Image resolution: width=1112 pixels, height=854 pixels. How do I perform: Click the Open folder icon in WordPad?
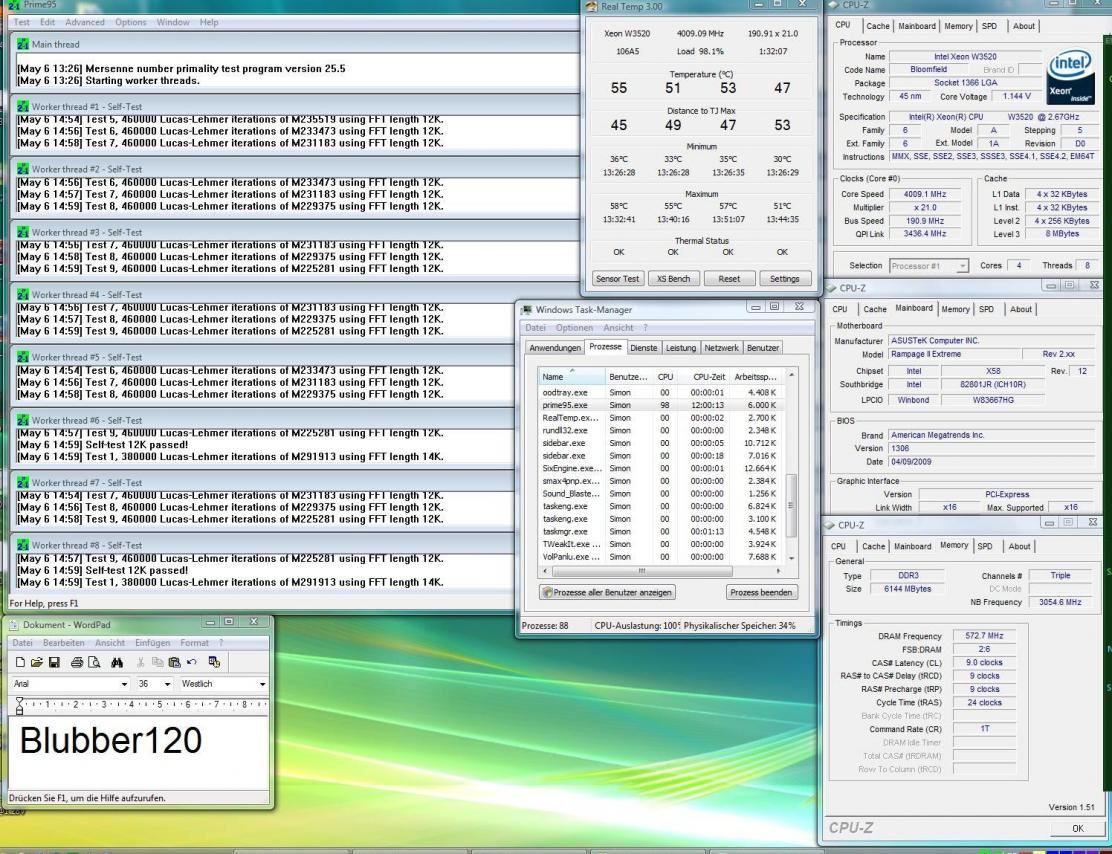click(37, 662)
